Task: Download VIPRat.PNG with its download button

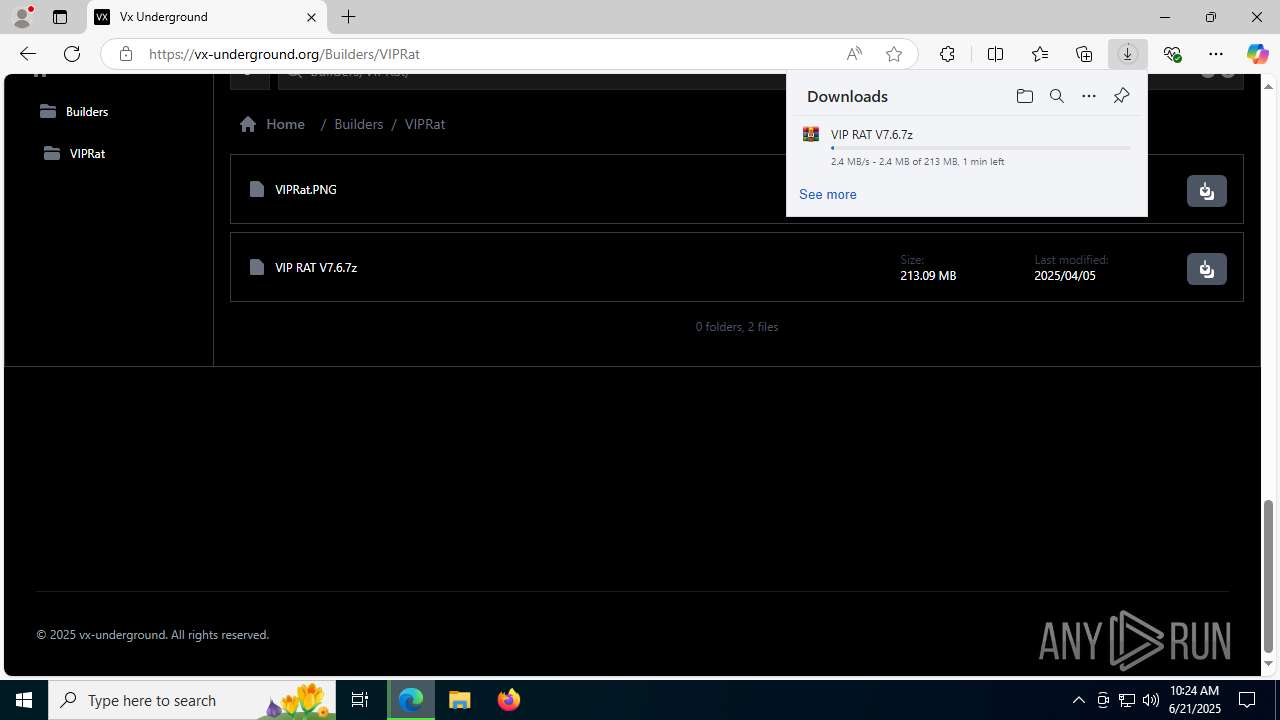Action: coord(1207,191)
